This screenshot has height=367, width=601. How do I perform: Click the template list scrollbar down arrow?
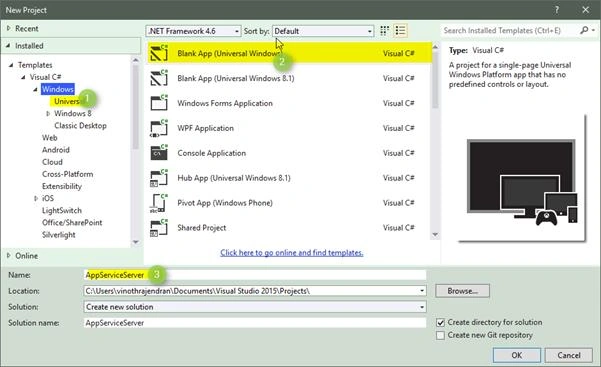pyautogui.click(x=435, y=234)
